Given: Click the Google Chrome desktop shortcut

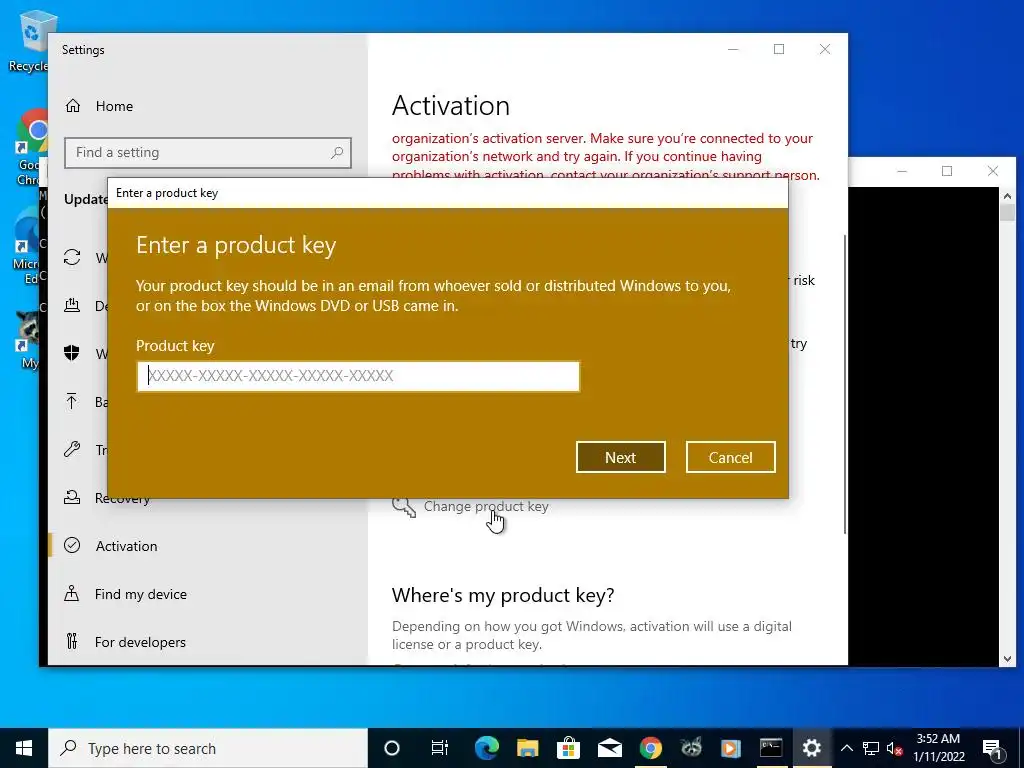Looking at the screenshot, I should [29, 147].
